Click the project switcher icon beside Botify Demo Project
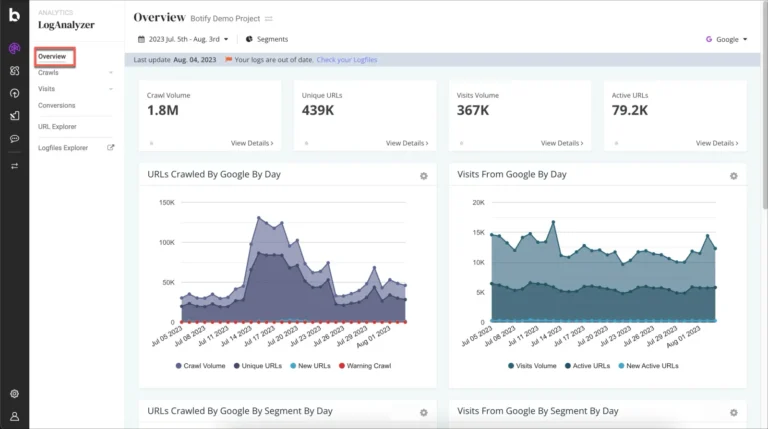The height and width of the screenshot is (429, 768). 268,19
